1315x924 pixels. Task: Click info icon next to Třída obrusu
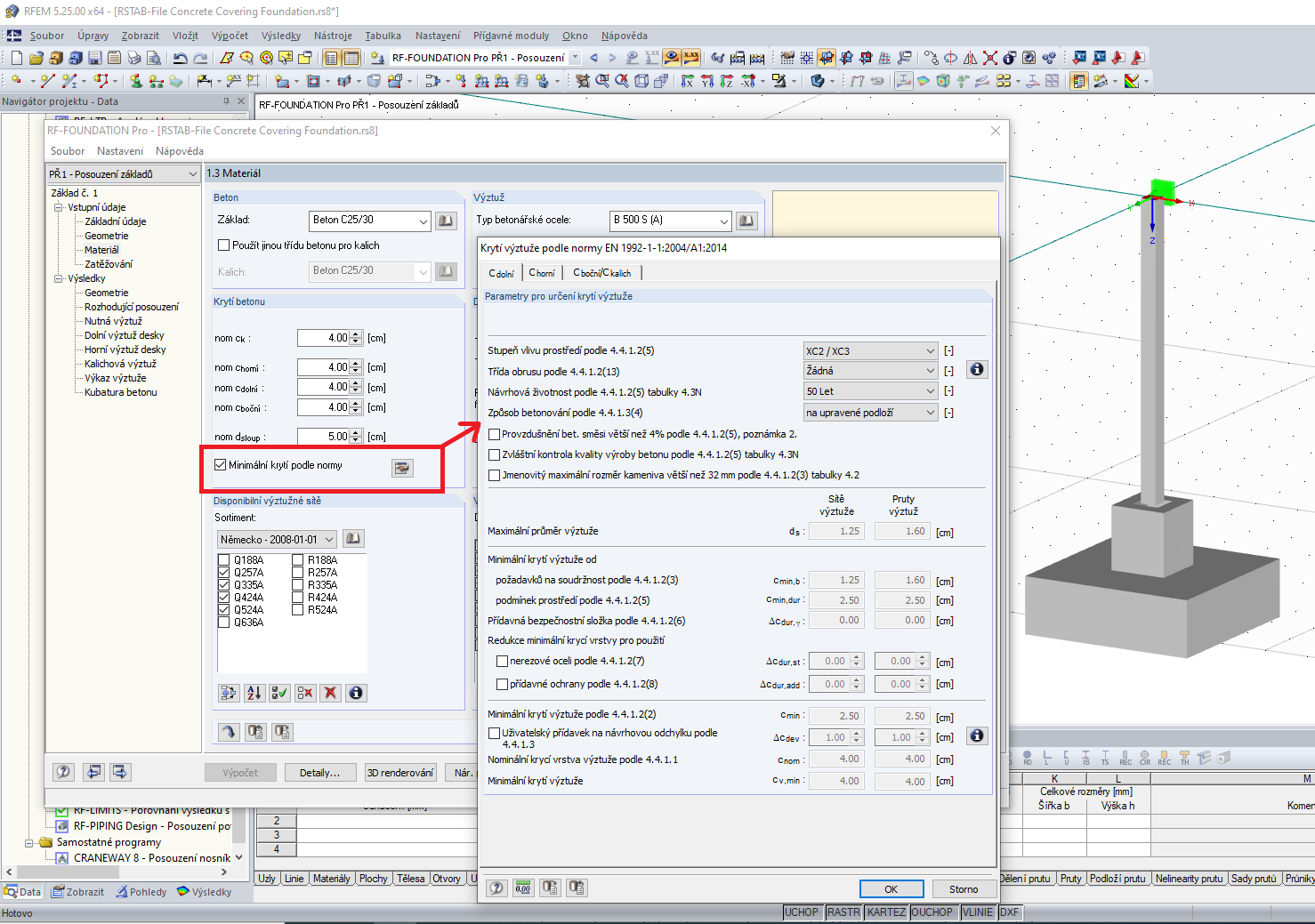coord(976,370)
